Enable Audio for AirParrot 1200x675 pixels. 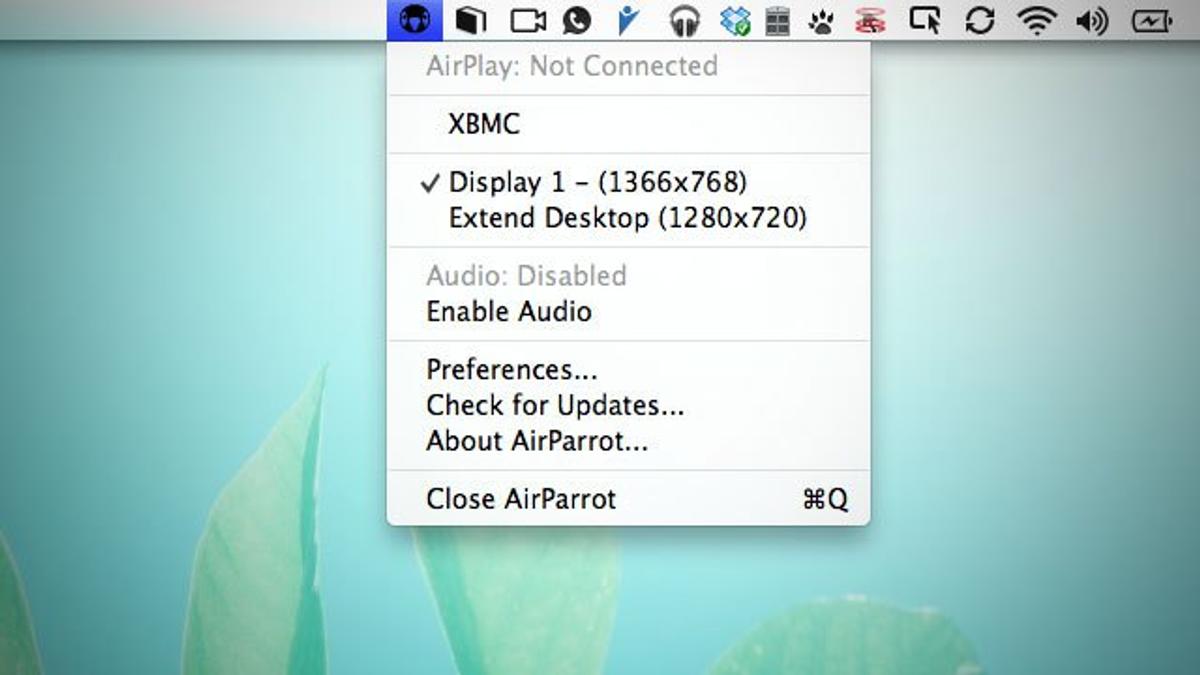509,312
